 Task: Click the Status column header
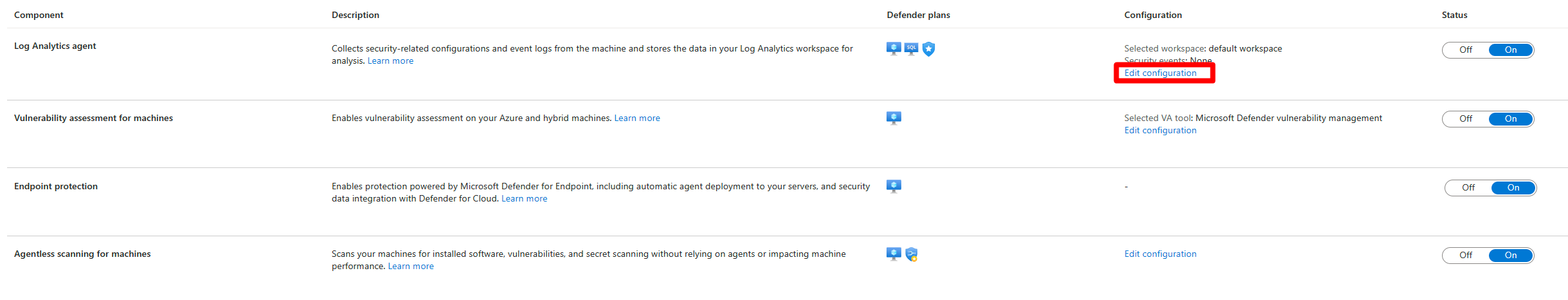coord(1454,15)
